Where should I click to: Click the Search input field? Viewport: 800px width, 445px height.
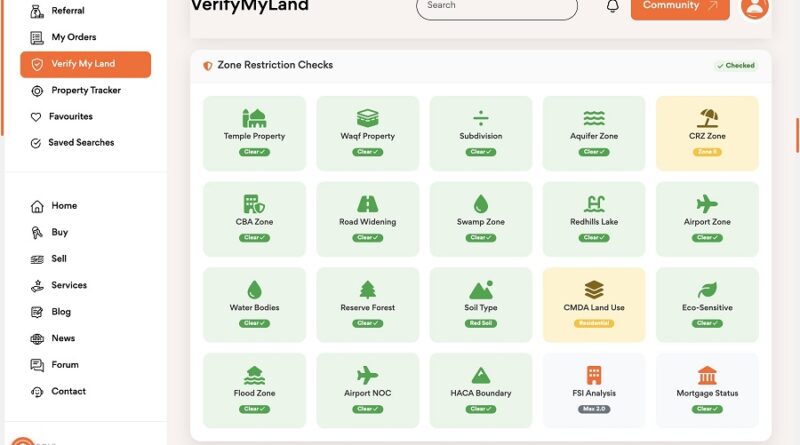point(497,7)
